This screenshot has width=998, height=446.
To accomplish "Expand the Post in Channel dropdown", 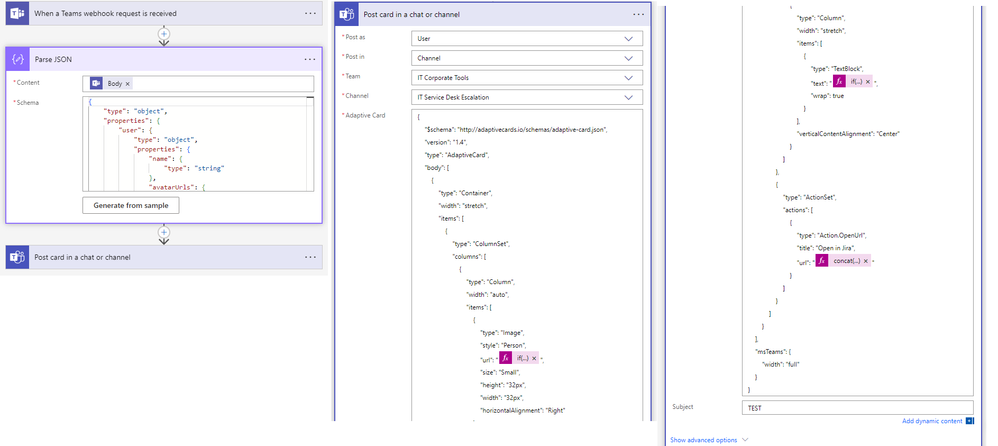I will (x=527, y=58).
